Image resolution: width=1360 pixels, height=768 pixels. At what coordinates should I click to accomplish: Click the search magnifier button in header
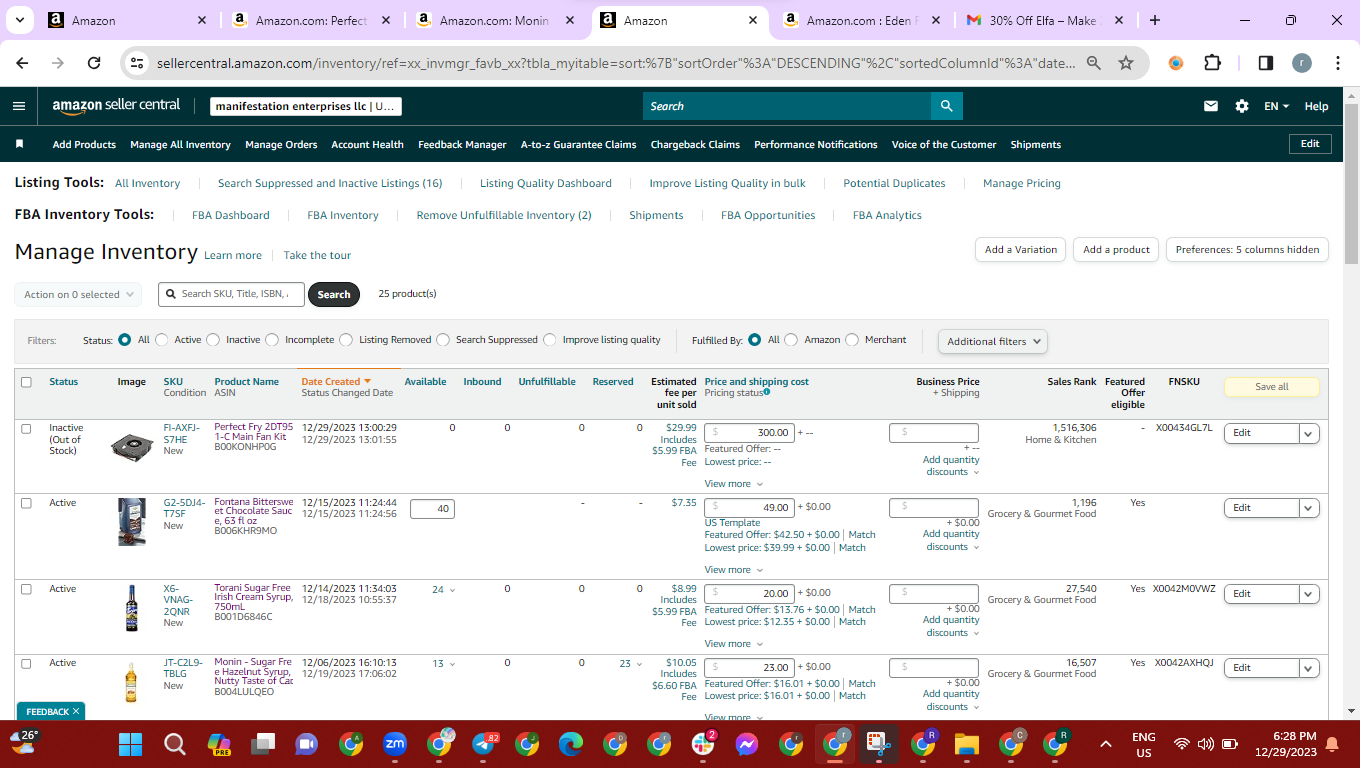coord(946,106)
